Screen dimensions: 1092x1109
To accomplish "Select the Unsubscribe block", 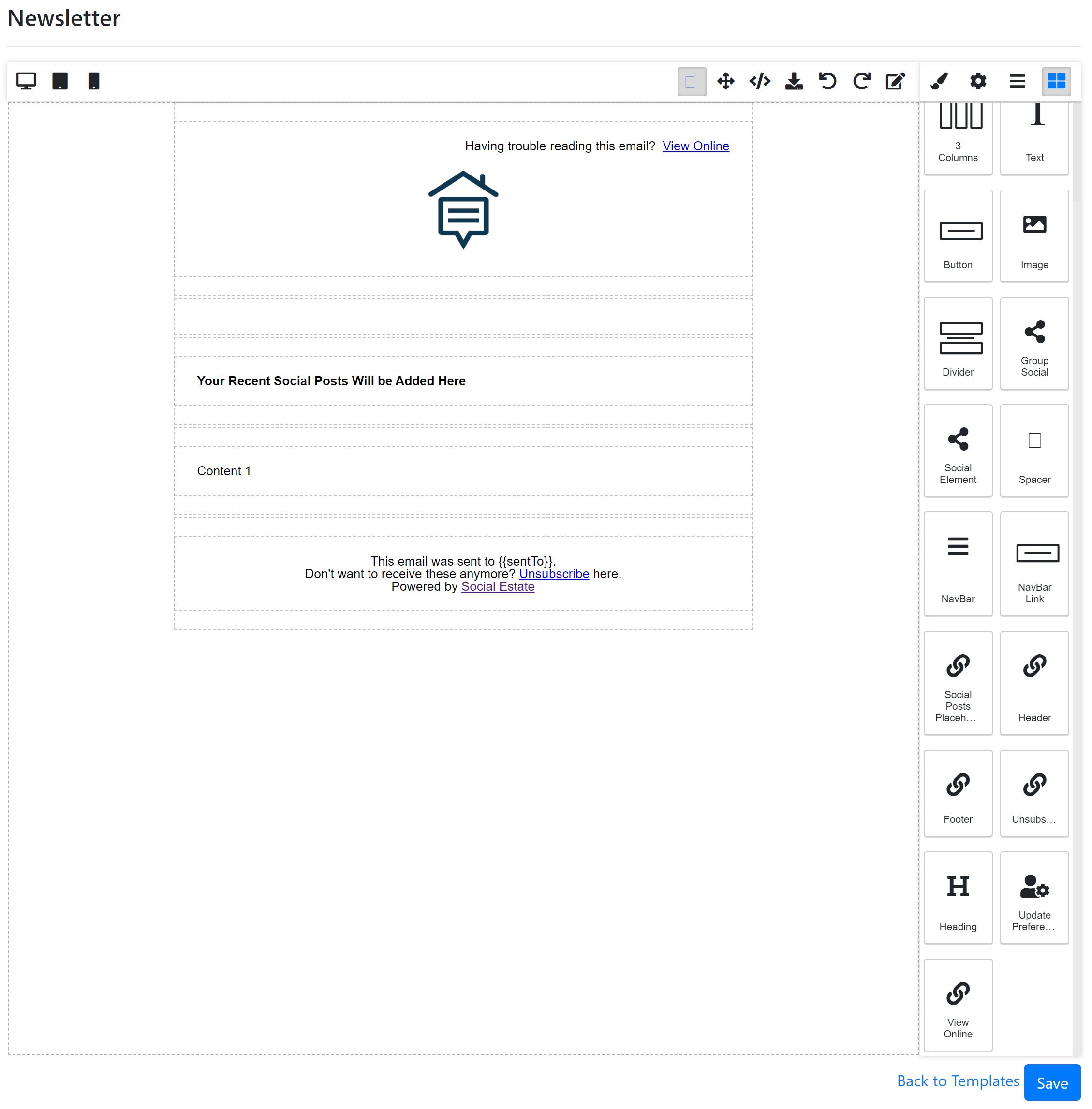I will click(x=1034, y=793).
